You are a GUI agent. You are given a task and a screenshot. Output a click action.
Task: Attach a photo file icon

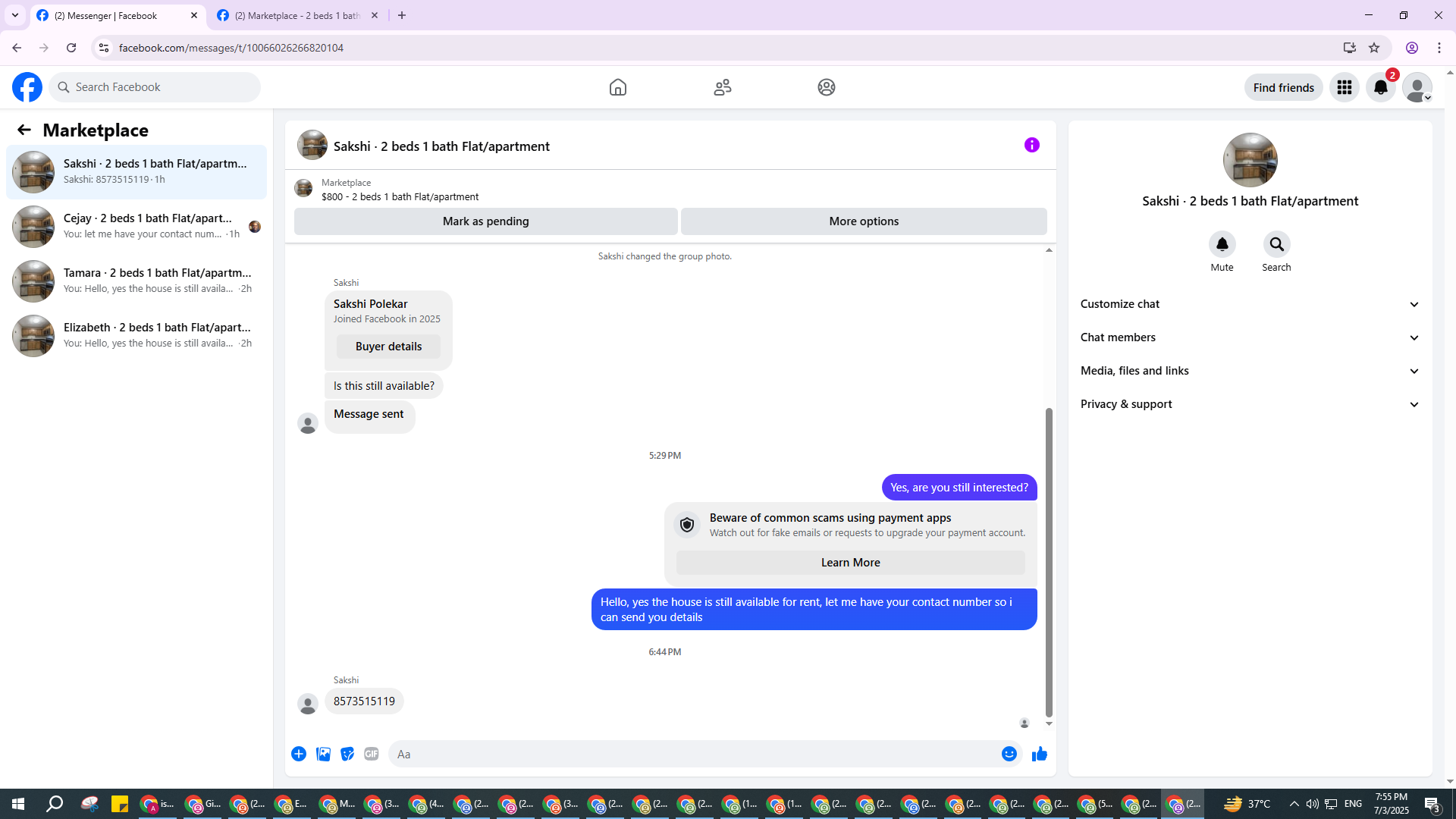[x=323, y=754]
